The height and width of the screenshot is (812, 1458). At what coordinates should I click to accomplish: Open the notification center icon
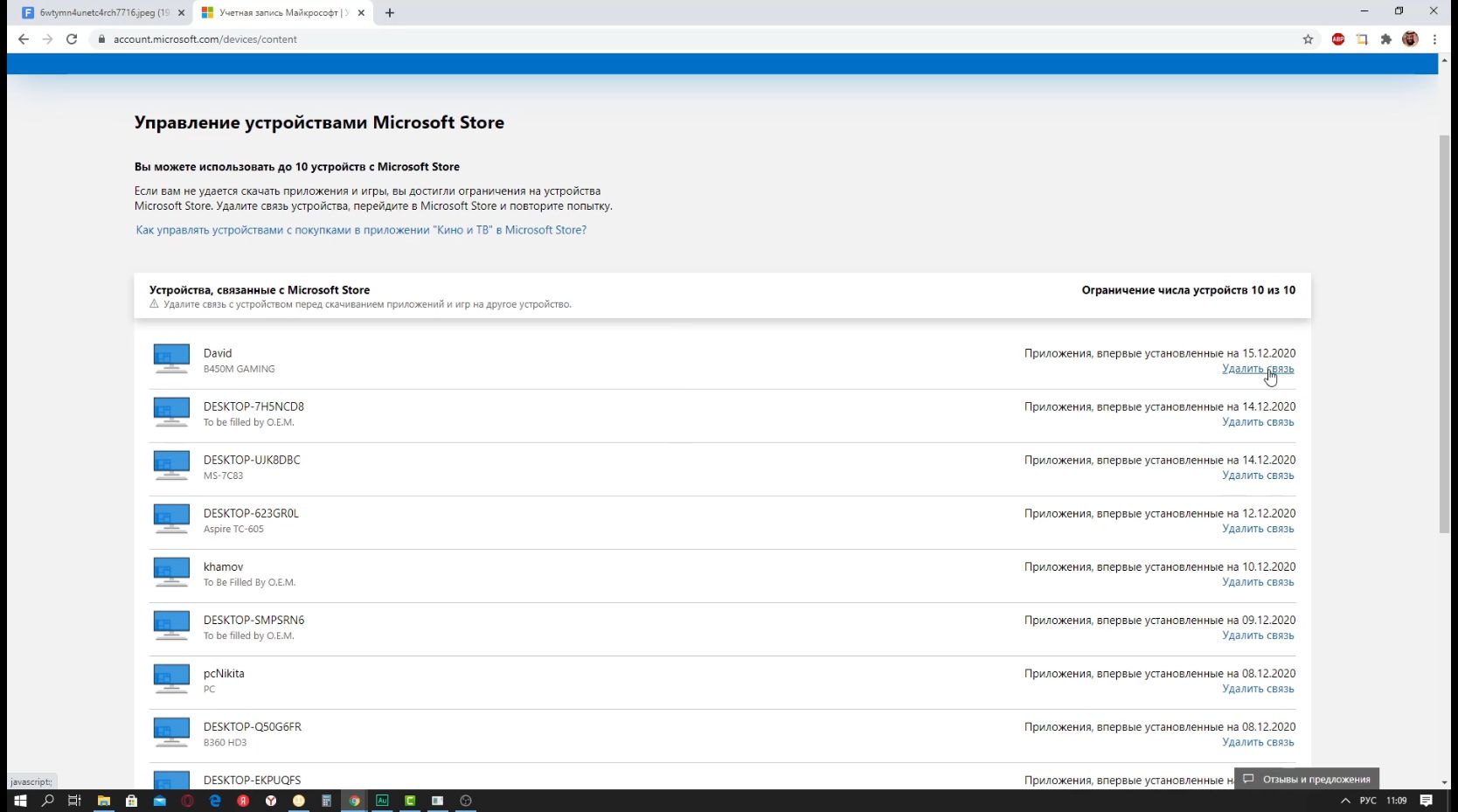click(x=1427, y=801)
